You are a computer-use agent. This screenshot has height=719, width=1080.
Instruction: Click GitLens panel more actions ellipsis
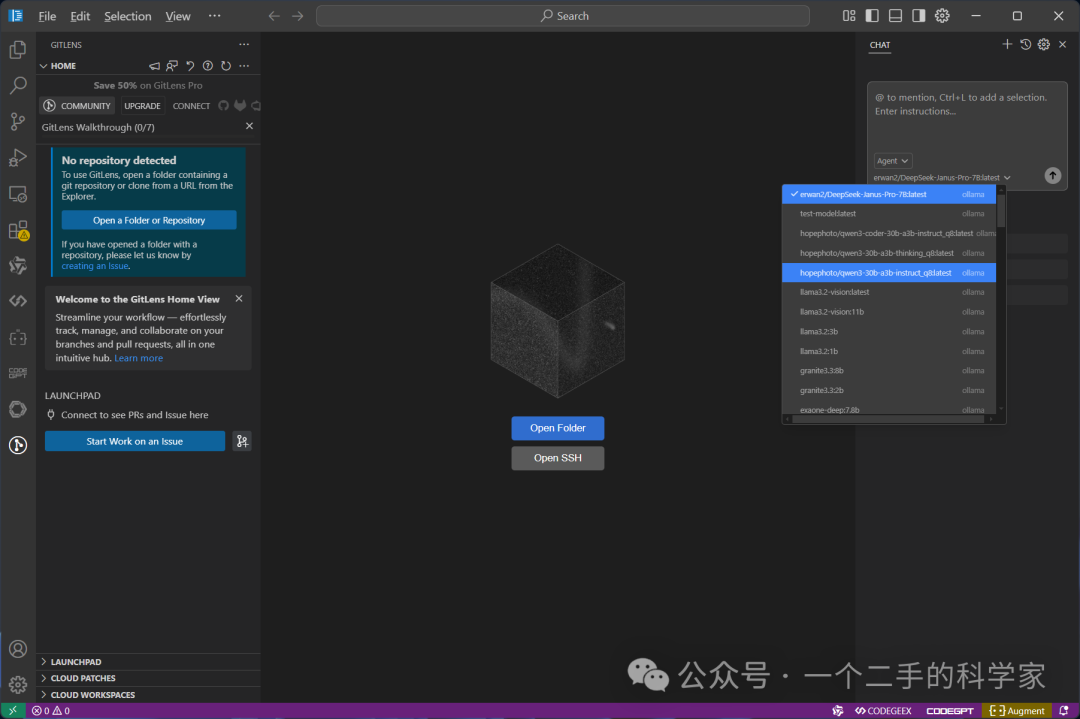[x=244, y=44]
